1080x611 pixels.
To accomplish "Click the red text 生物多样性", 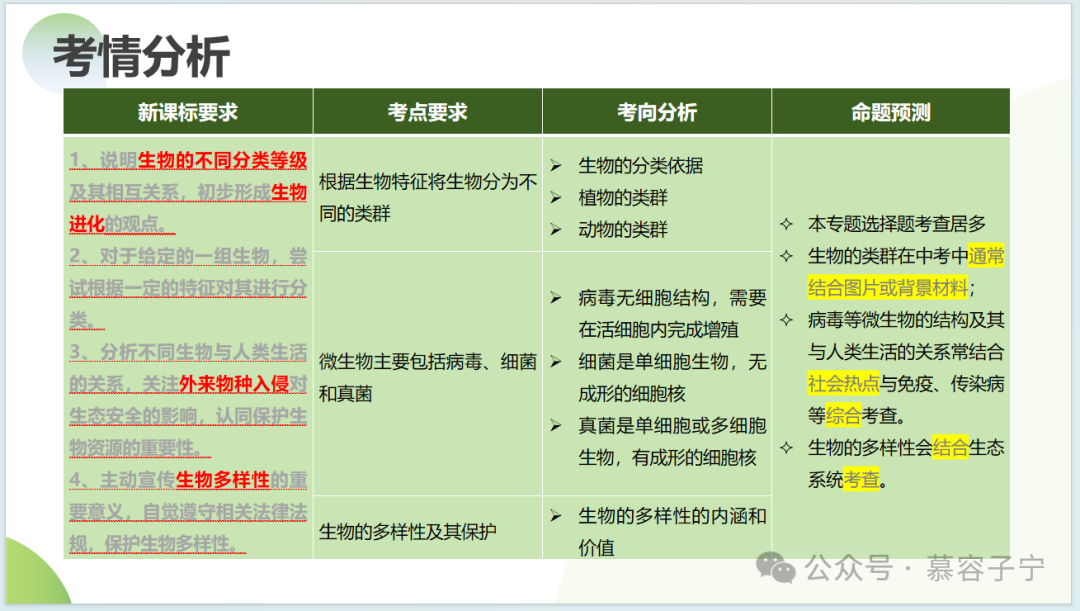I will (222, 479).
